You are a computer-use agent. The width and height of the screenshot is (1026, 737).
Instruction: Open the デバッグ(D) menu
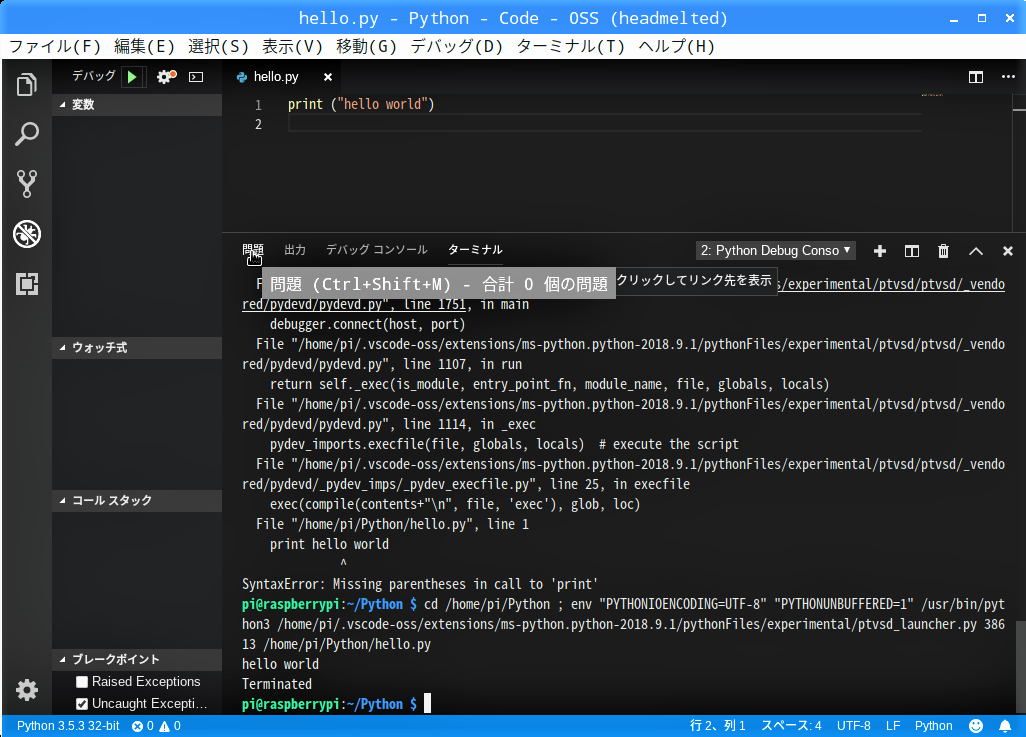point(456,46)
